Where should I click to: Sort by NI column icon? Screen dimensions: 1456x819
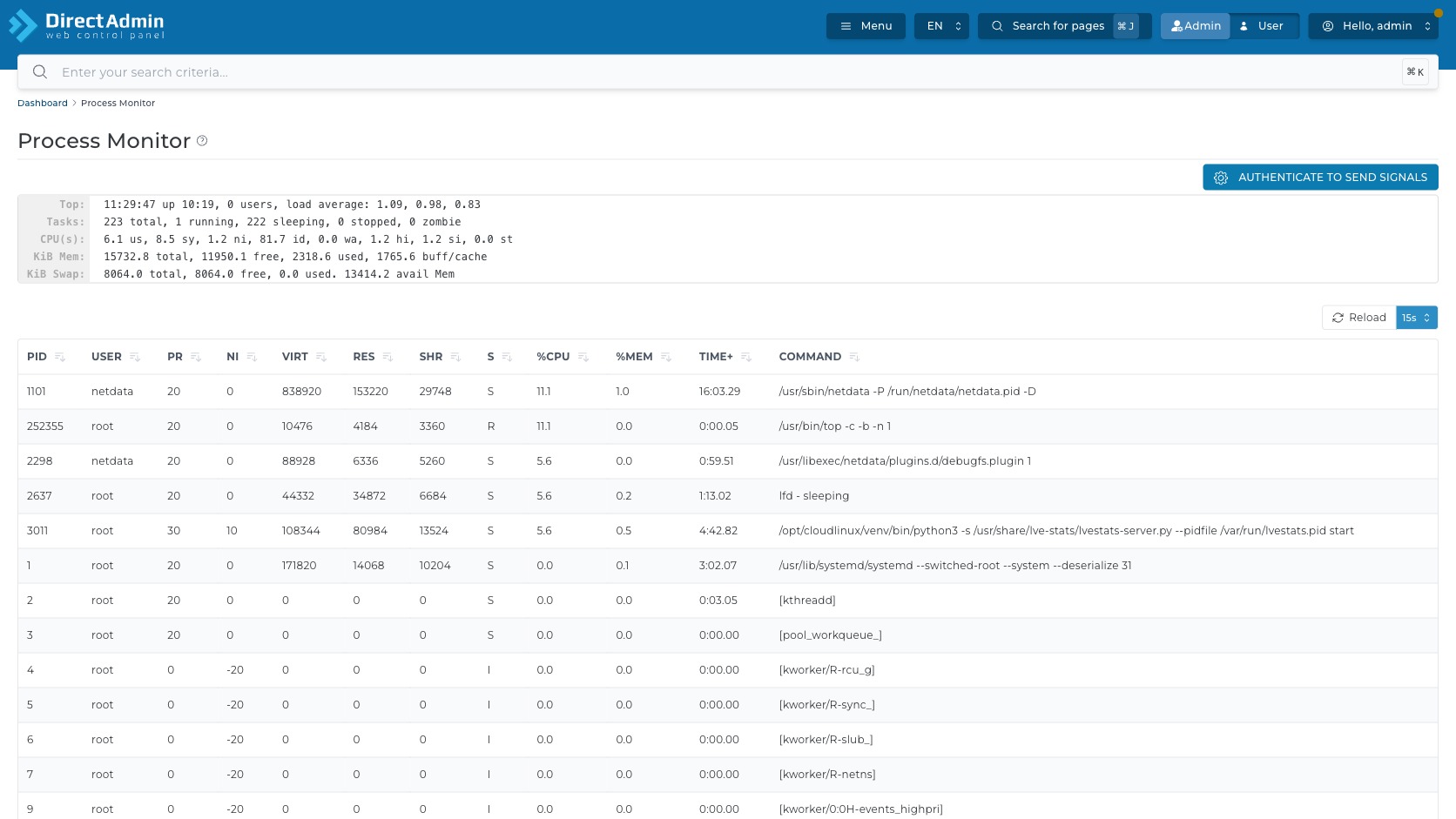(252, 357)
